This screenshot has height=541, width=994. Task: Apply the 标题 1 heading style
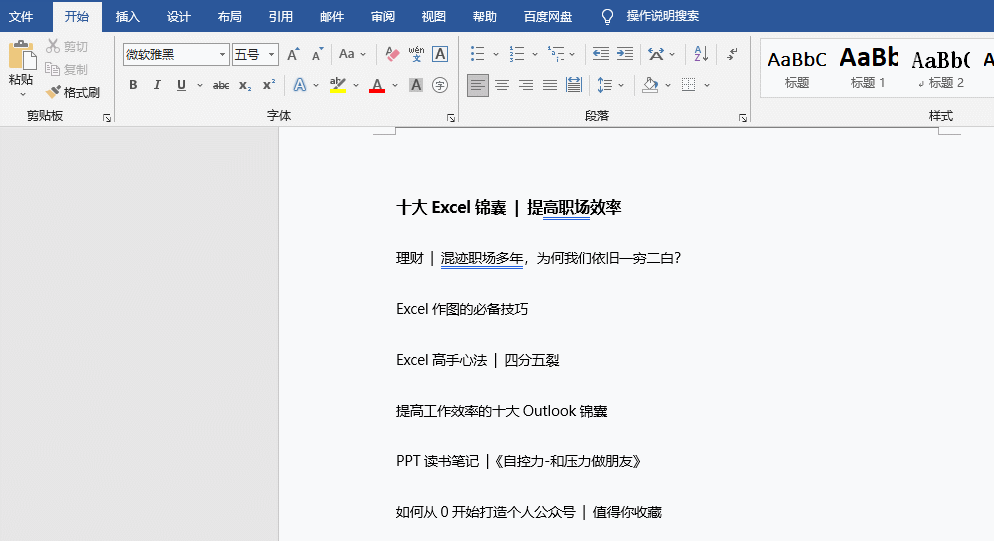click(868, 68)
